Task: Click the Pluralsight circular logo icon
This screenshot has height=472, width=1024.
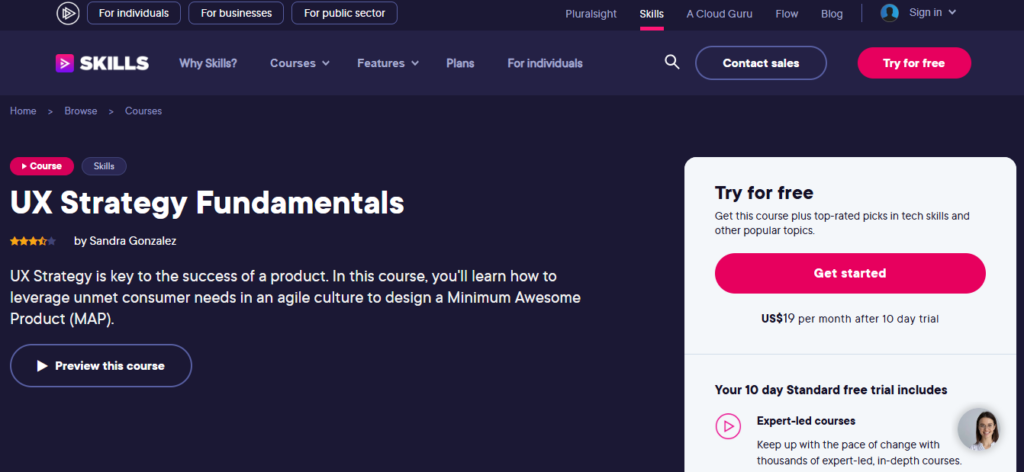Action: [68, 13]
